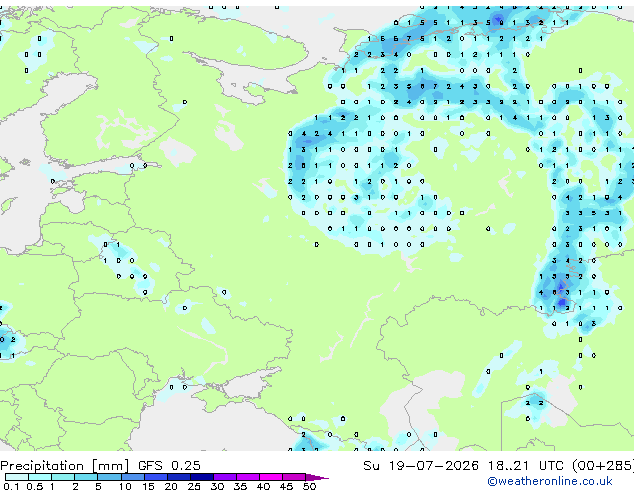Click the '30' legend scale label
This screenshot has width=634, height=490.
tap(217, 486)
